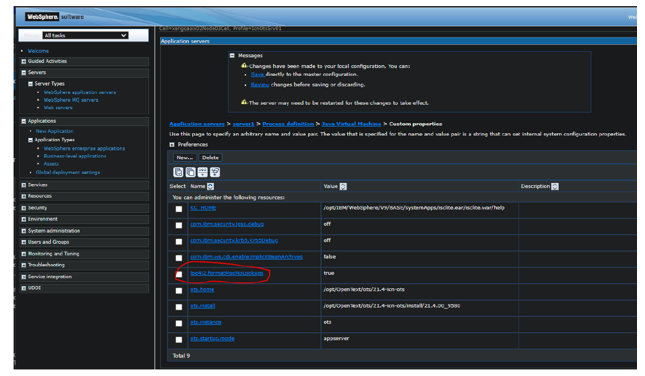Open the ots.startup.mode property link
Screen dimensions: 645x376
point(212,339)
